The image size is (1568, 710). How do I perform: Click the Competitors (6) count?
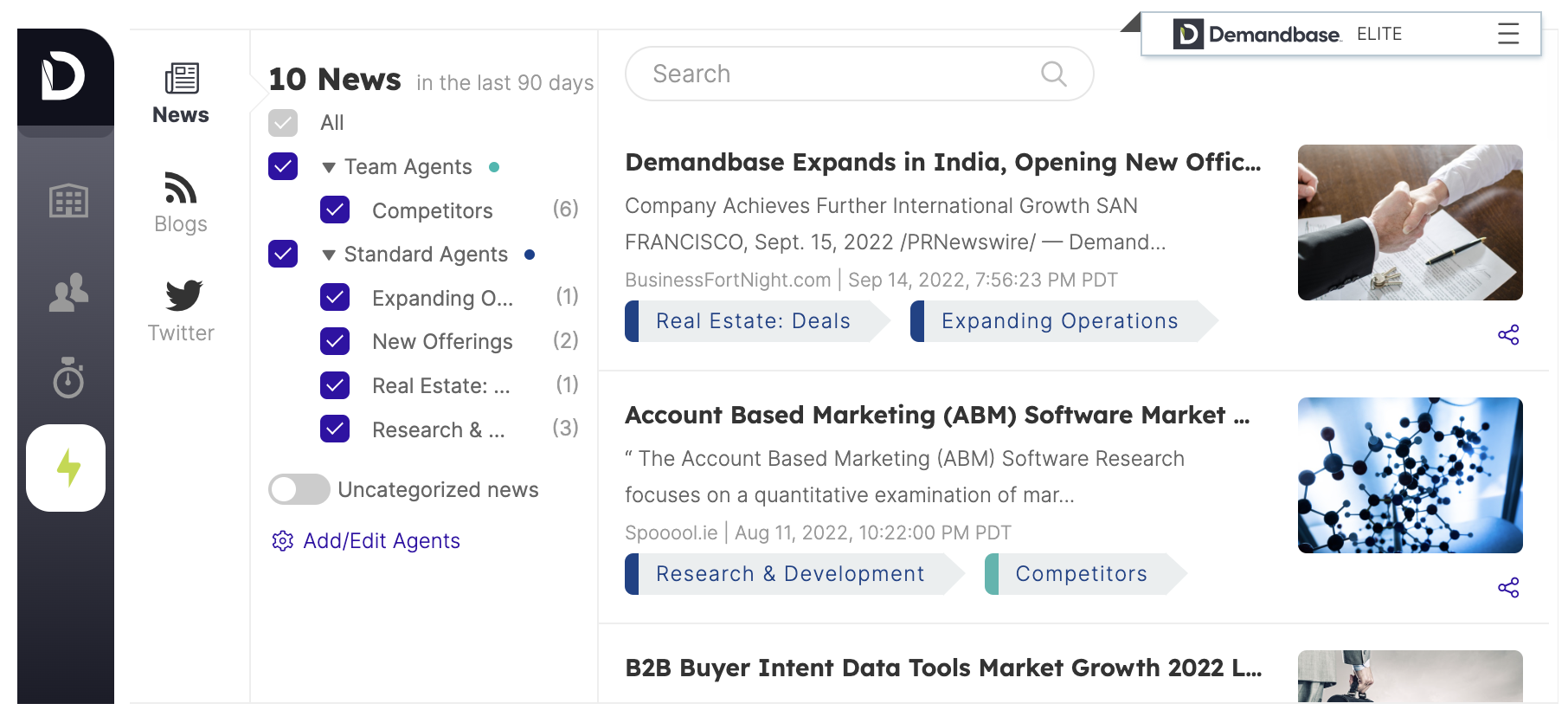coord(566,209)
